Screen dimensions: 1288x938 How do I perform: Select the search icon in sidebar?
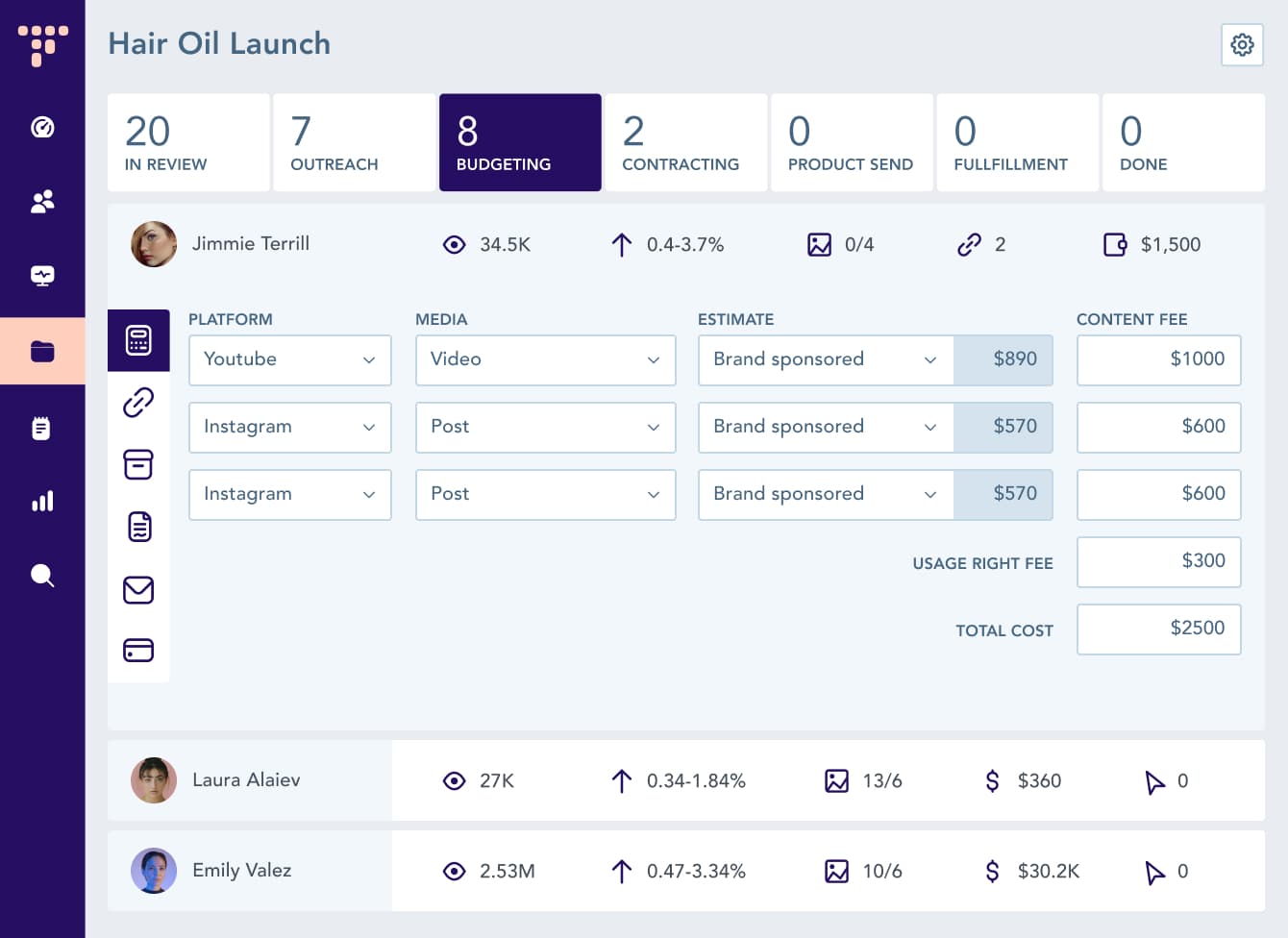click(x=42, y=575)
